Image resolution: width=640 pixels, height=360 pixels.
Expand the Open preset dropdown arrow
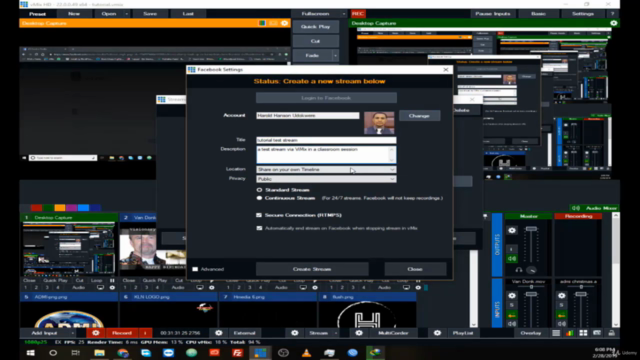(x=127, y=14)
